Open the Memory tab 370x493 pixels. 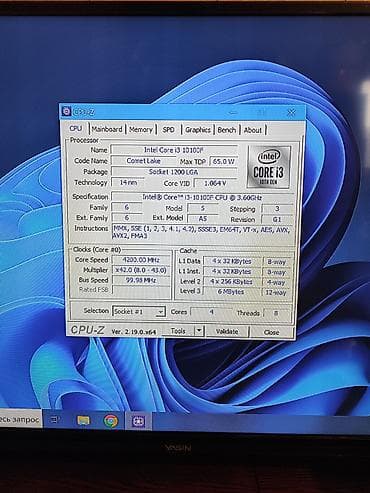coord(141,130)
